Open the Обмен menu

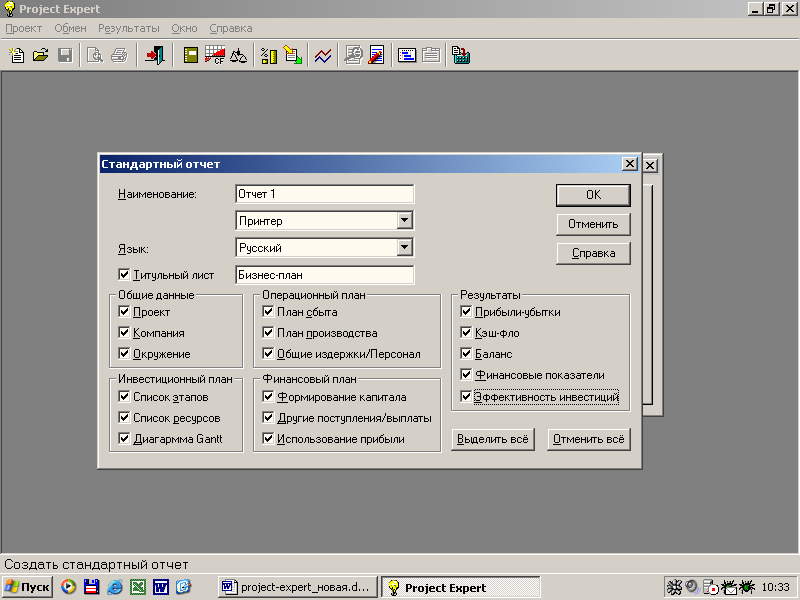[70, 29]
